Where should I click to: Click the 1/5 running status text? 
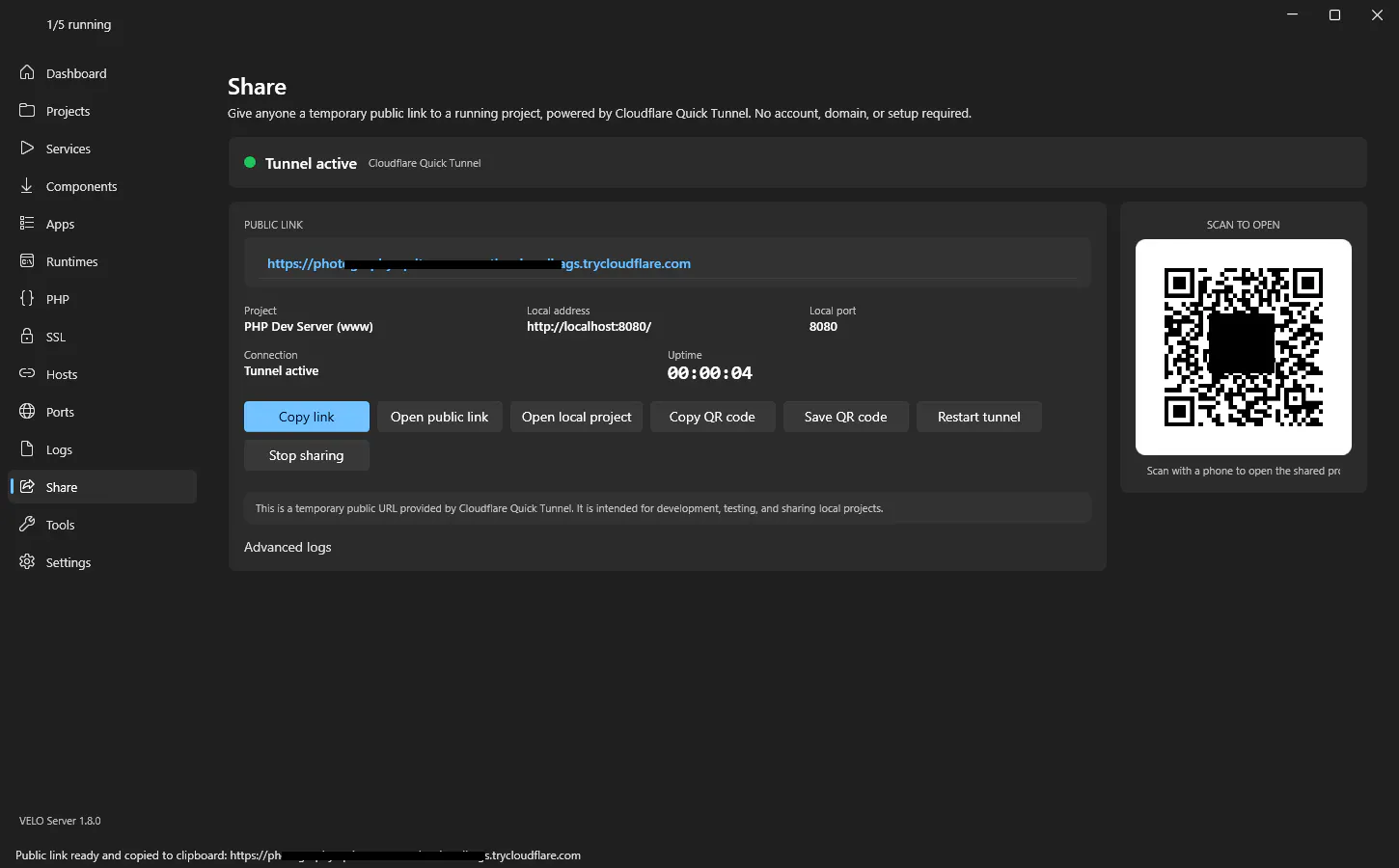point(79,24)
